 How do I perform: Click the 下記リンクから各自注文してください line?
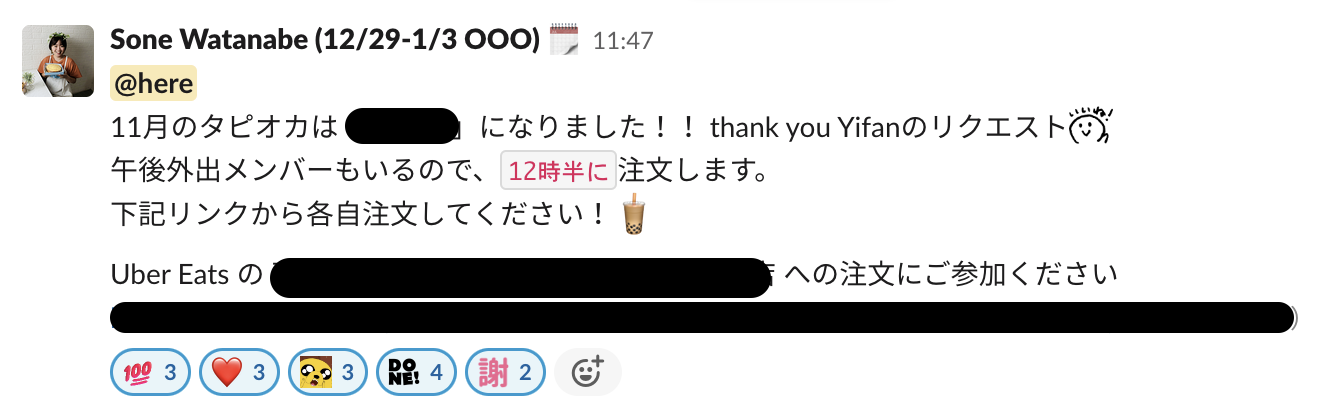pyautogui.click(x=360, y=214)
